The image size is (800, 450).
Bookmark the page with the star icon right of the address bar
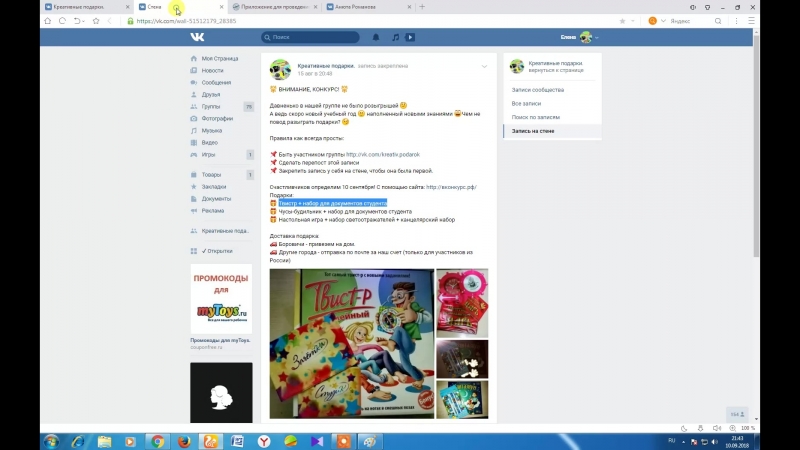pos(622,21)
